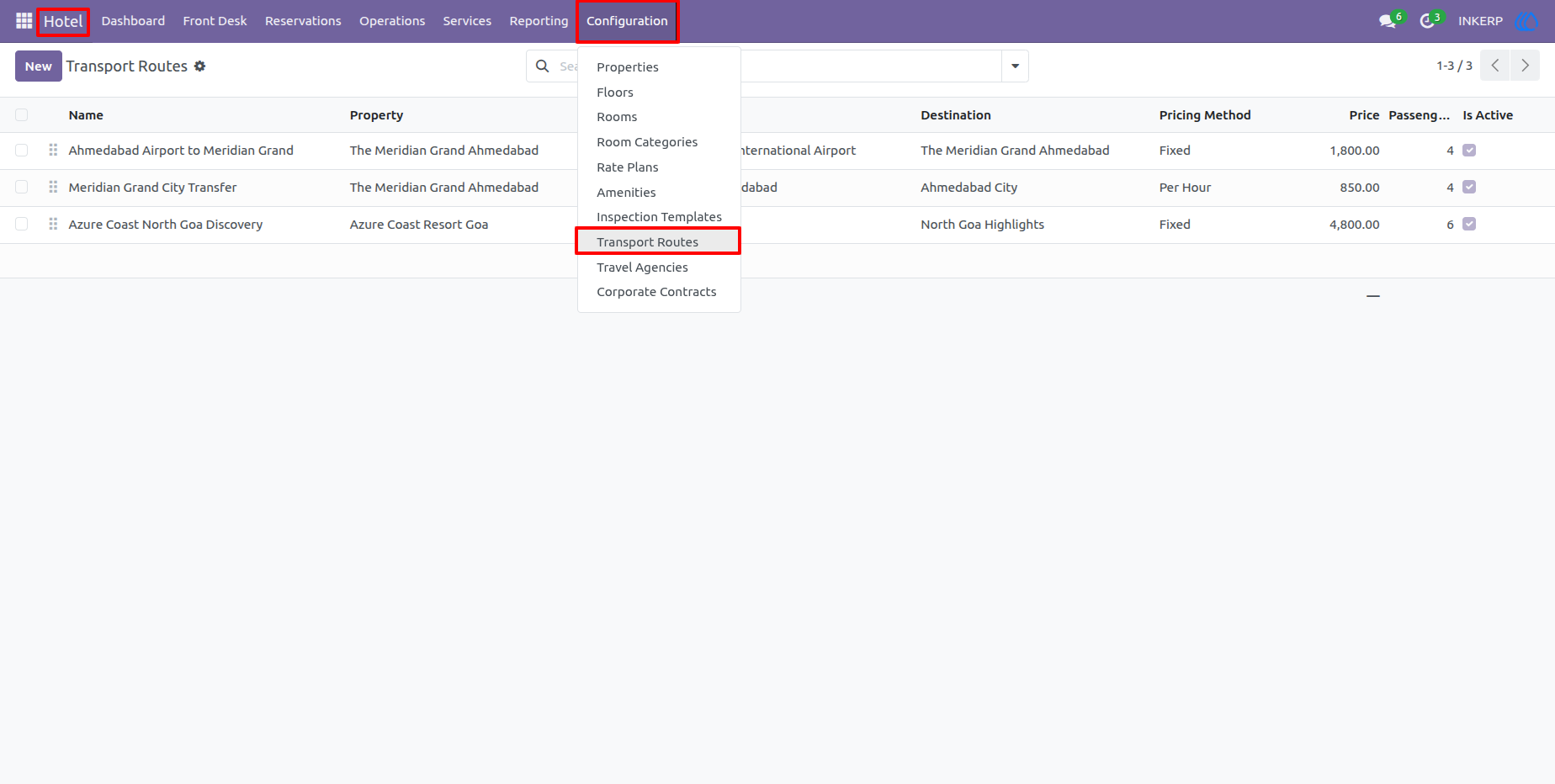Expand the search options dropdown arrow
The image size is (1555, 784).
(1015, 66)
